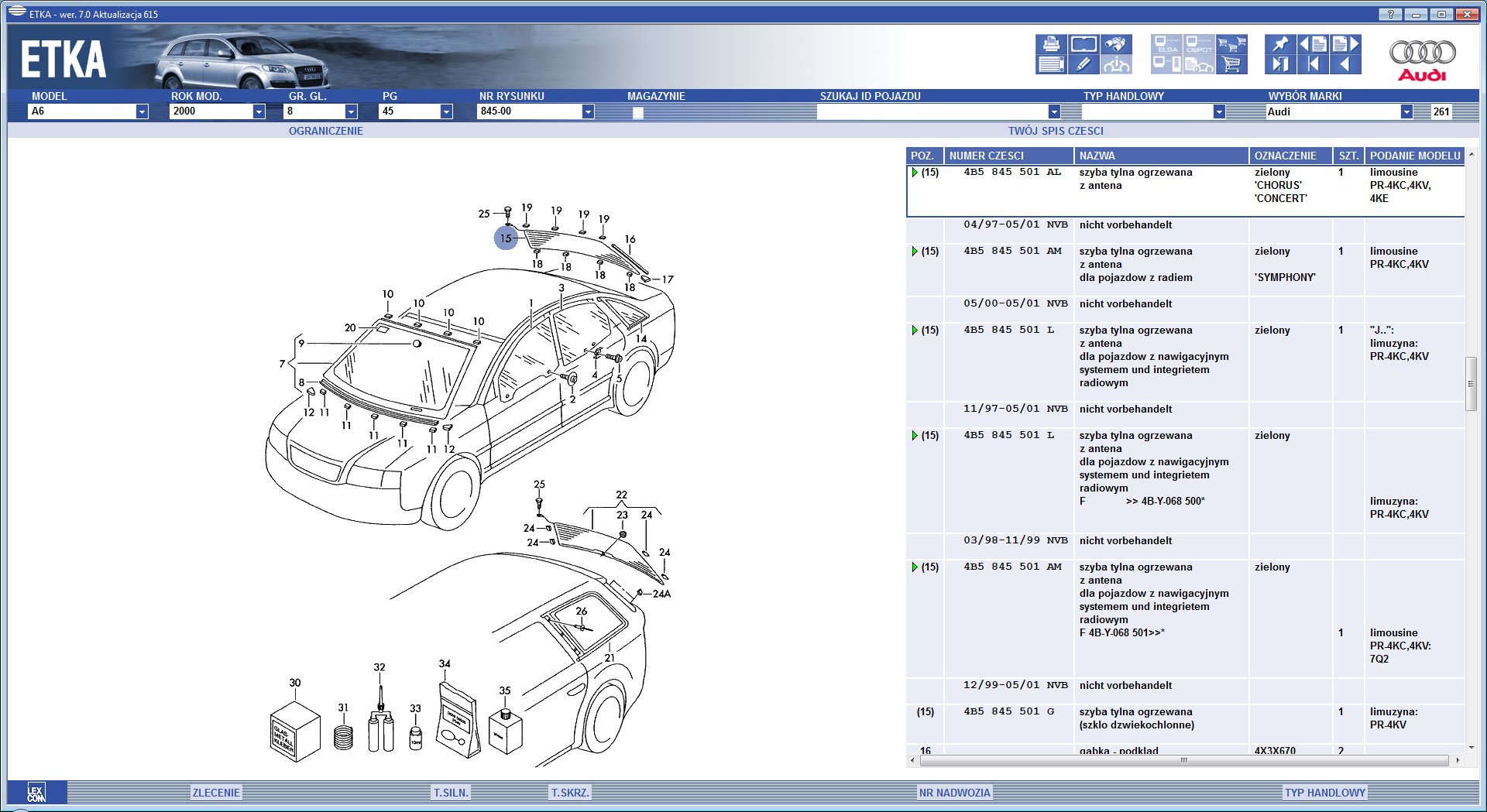This screenshot has height=812, width=1487.
Task: Click the POZ. column header
Action: point(925,156)
